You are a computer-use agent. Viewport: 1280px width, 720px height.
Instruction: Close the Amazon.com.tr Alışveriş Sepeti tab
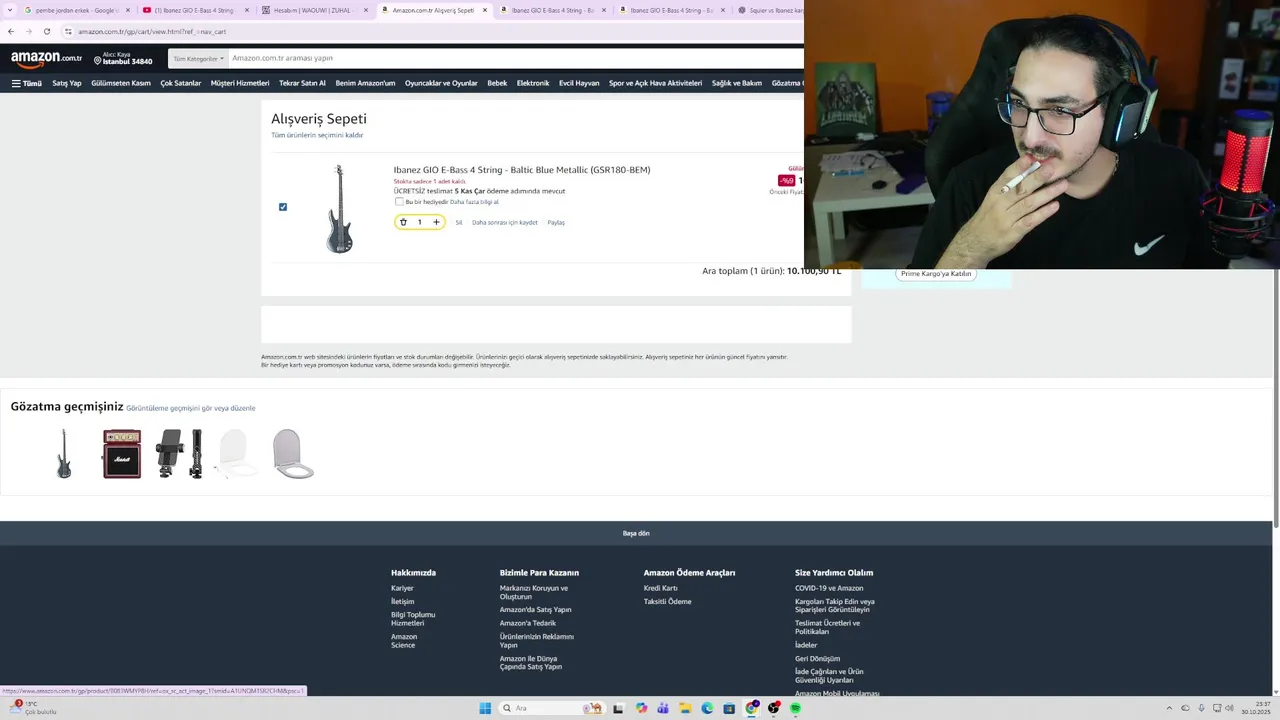(x=485, y=10)
